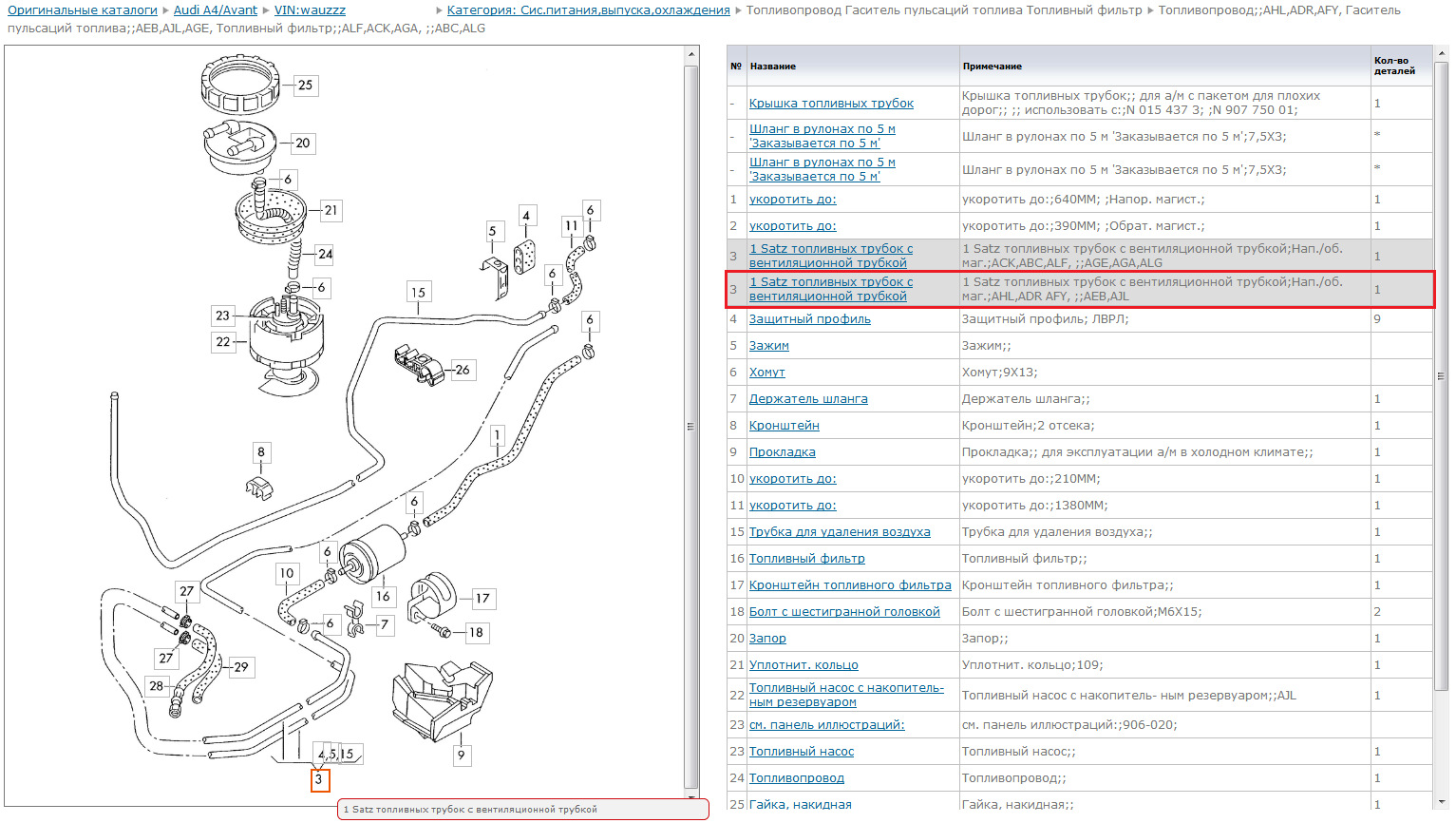Select part callout 7 in the diagram
This screenshot has width=1456, height=823.
tap(384, 624)
